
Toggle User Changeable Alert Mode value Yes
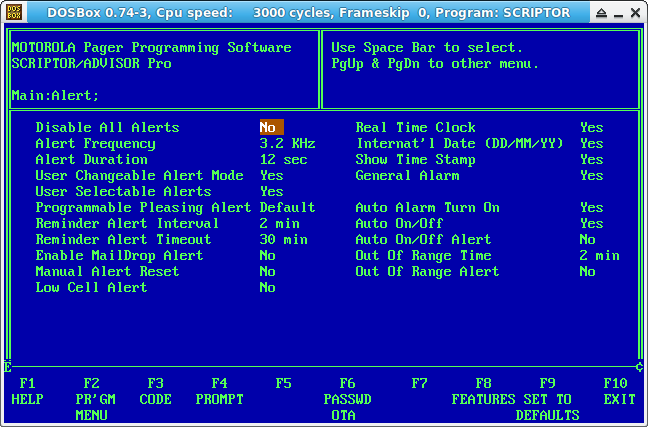pos(272,175)
